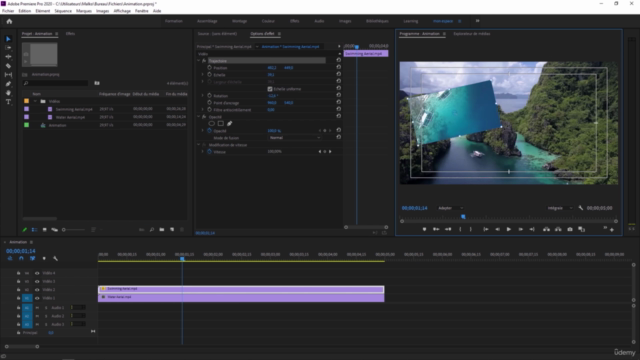
Task: Choose the free-draw pen mask under Opacité
Action: [x=229, y=123]
